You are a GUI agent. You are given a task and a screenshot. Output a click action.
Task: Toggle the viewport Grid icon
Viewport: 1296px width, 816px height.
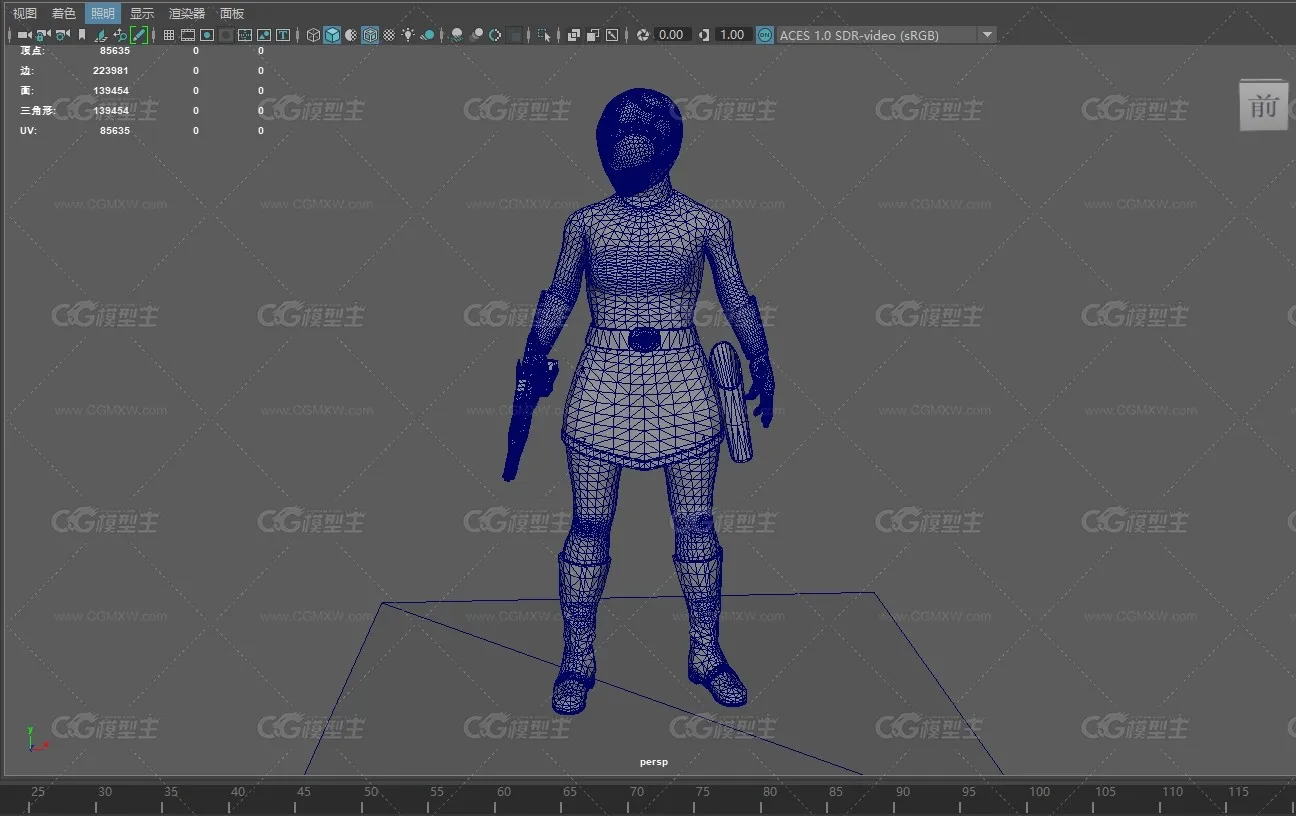pyautogui.click(x=169, y=35)
